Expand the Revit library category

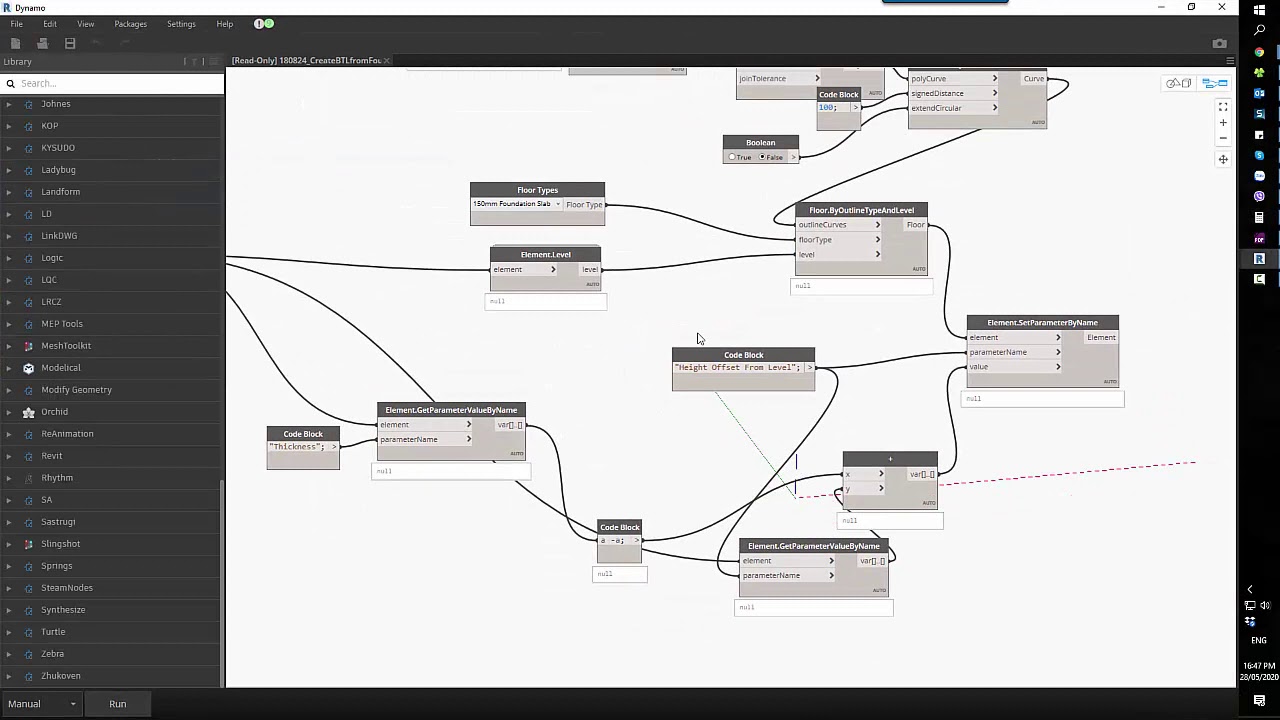[x=9, y=456]
